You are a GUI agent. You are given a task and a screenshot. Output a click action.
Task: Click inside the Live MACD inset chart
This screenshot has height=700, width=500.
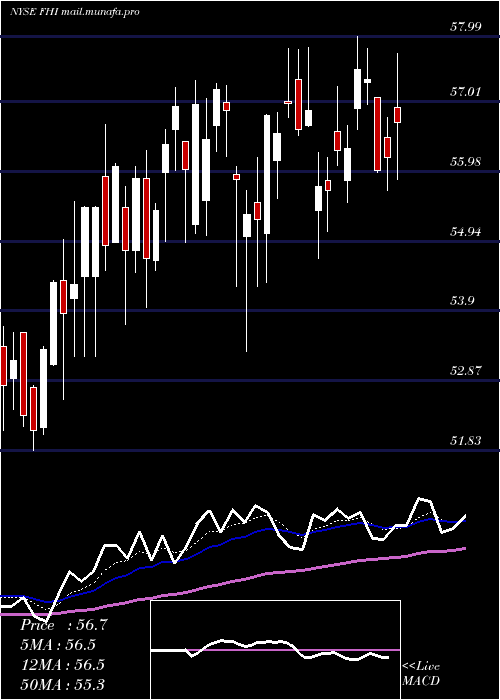click(275, 650)
